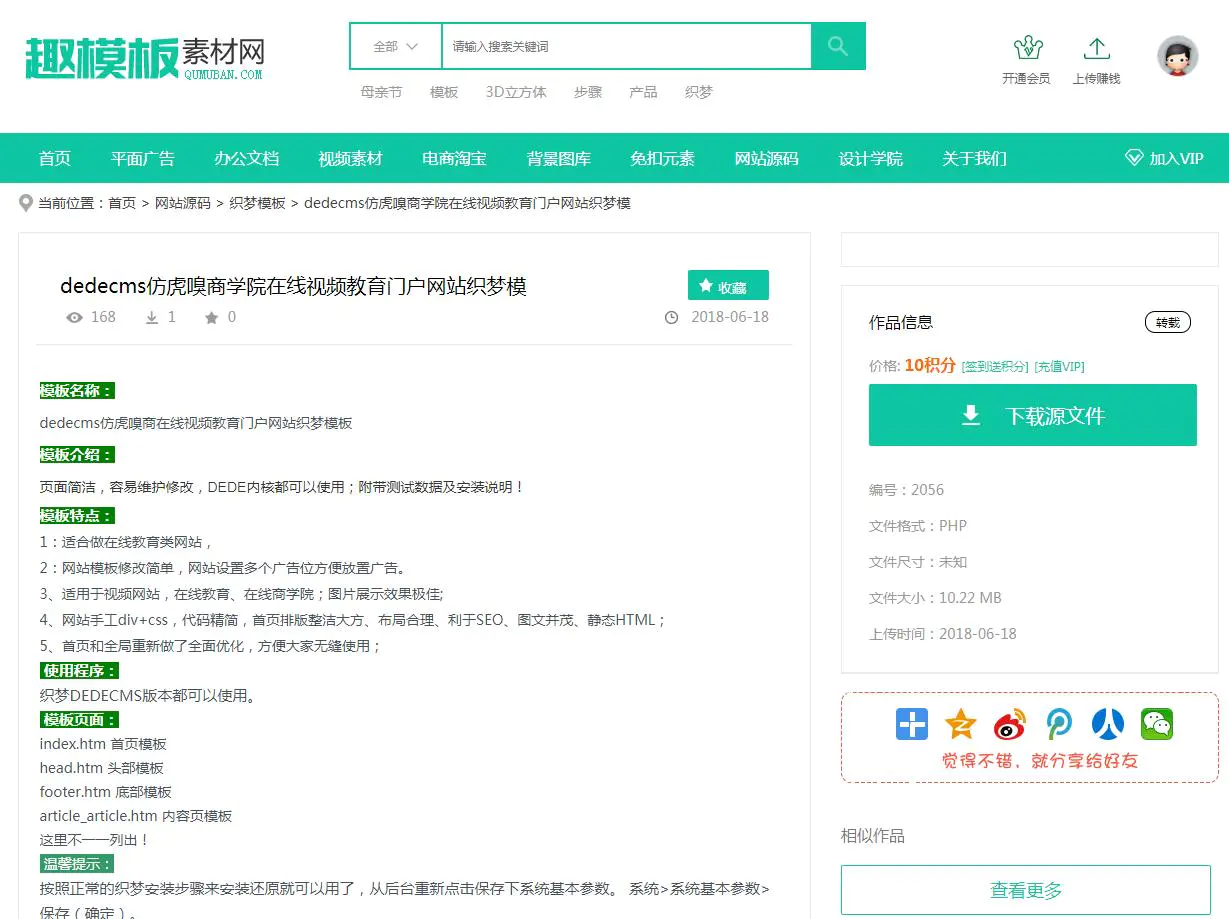
Task: Click the breadcrumb location pin icon
Action: click(26, 203)
